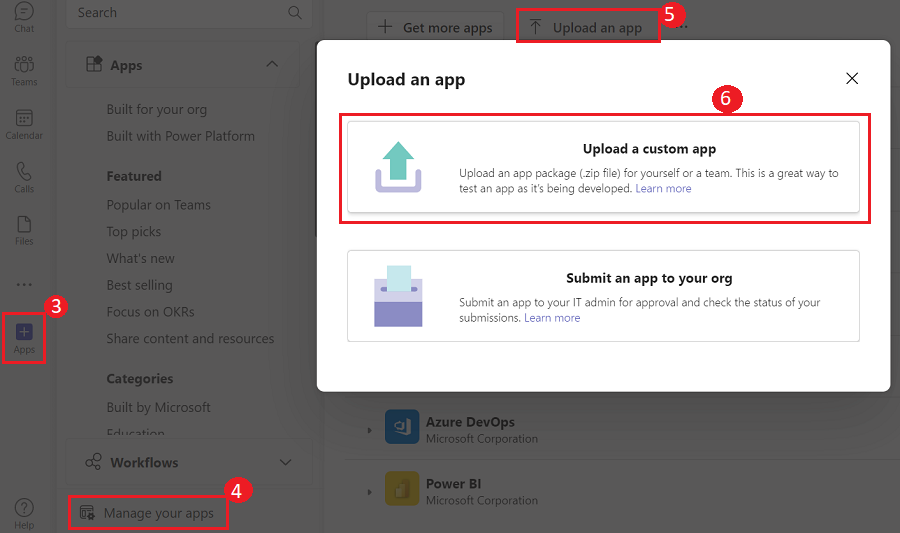This screenshot has height=533, width=900.
Task: Open the Calendar icon in sidebar
Action: pyautogui.click(x=24, y=118)
